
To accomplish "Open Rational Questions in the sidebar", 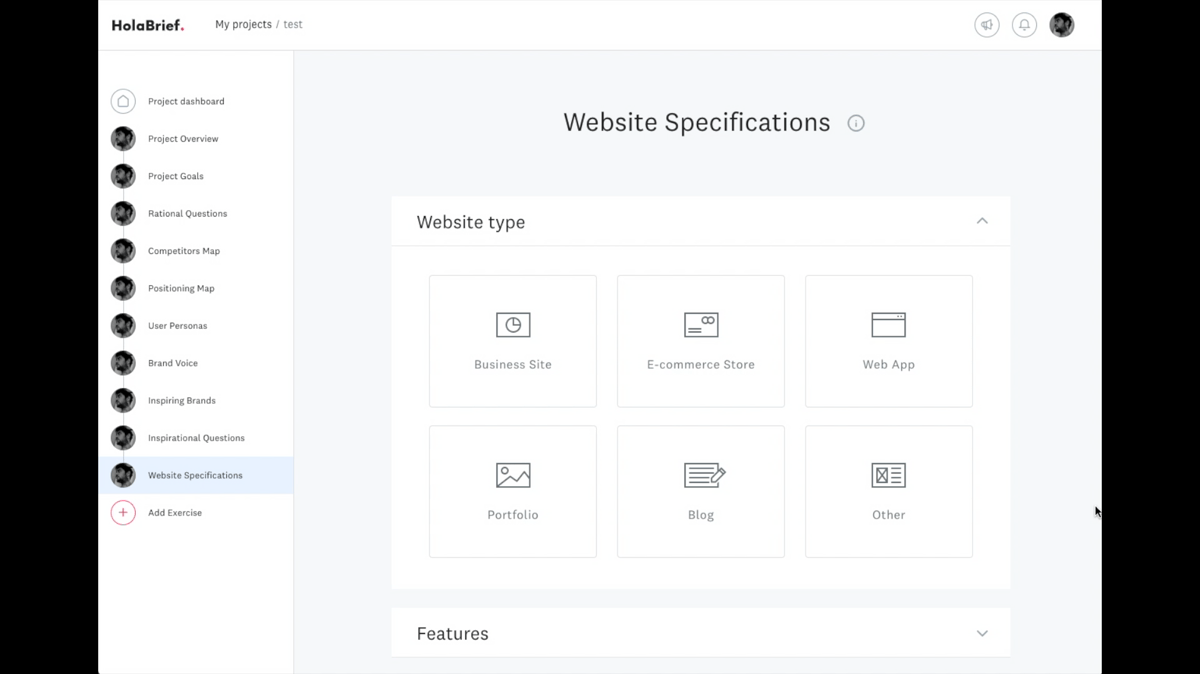I will [x=188, y=213].
